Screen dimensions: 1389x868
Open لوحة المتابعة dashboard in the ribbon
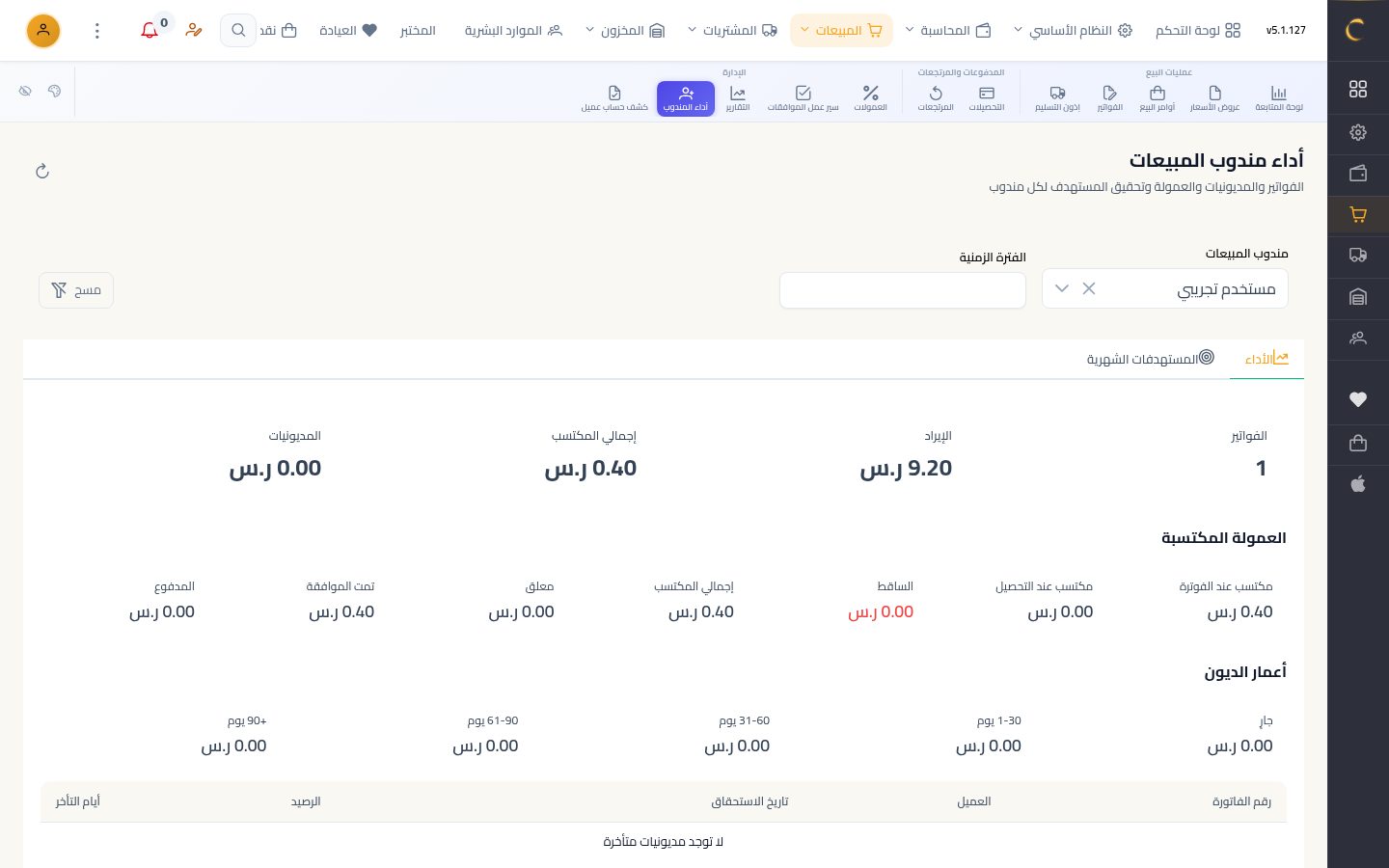[x=1279, y=98]
